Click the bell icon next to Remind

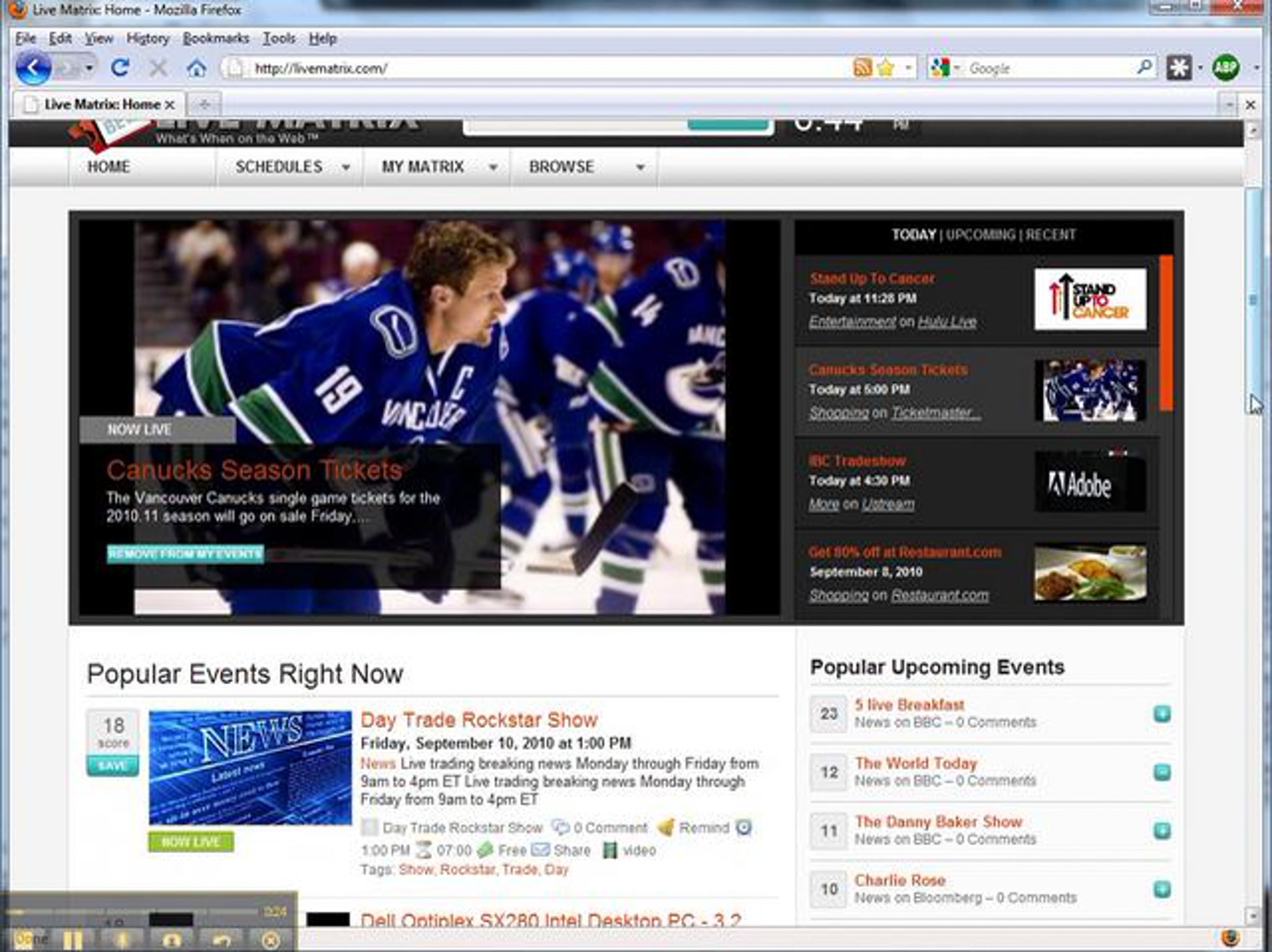(666, 827)
